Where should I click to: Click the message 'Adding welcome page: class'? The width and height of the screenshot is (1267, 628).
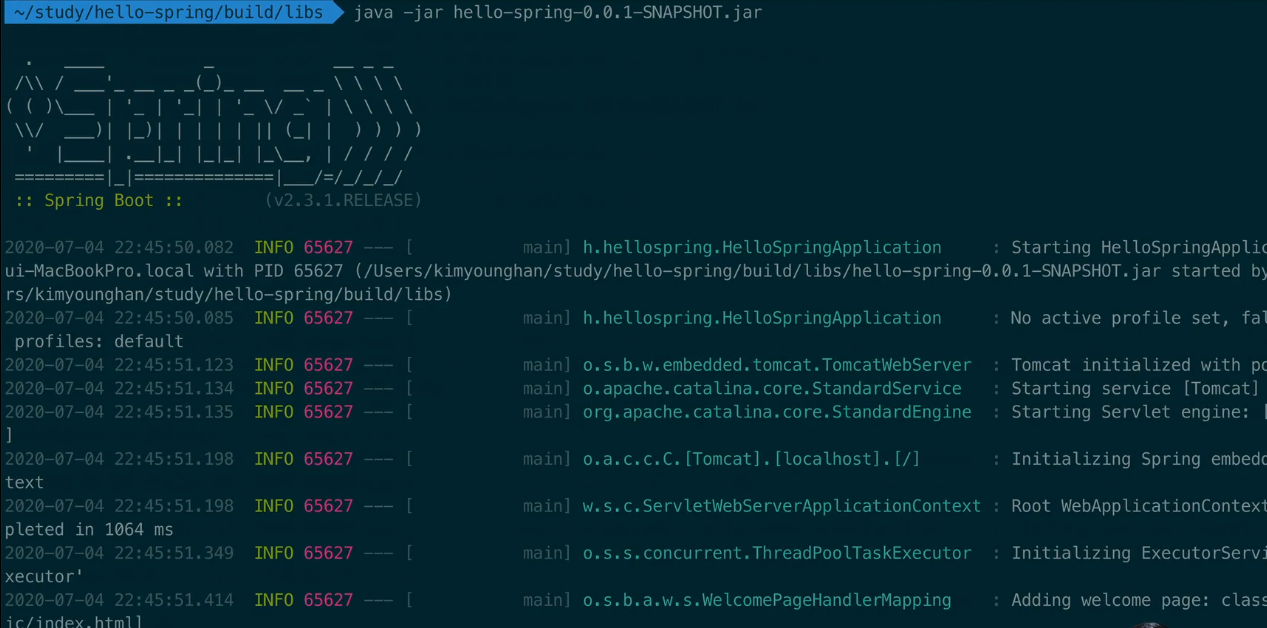point(1139,600)
